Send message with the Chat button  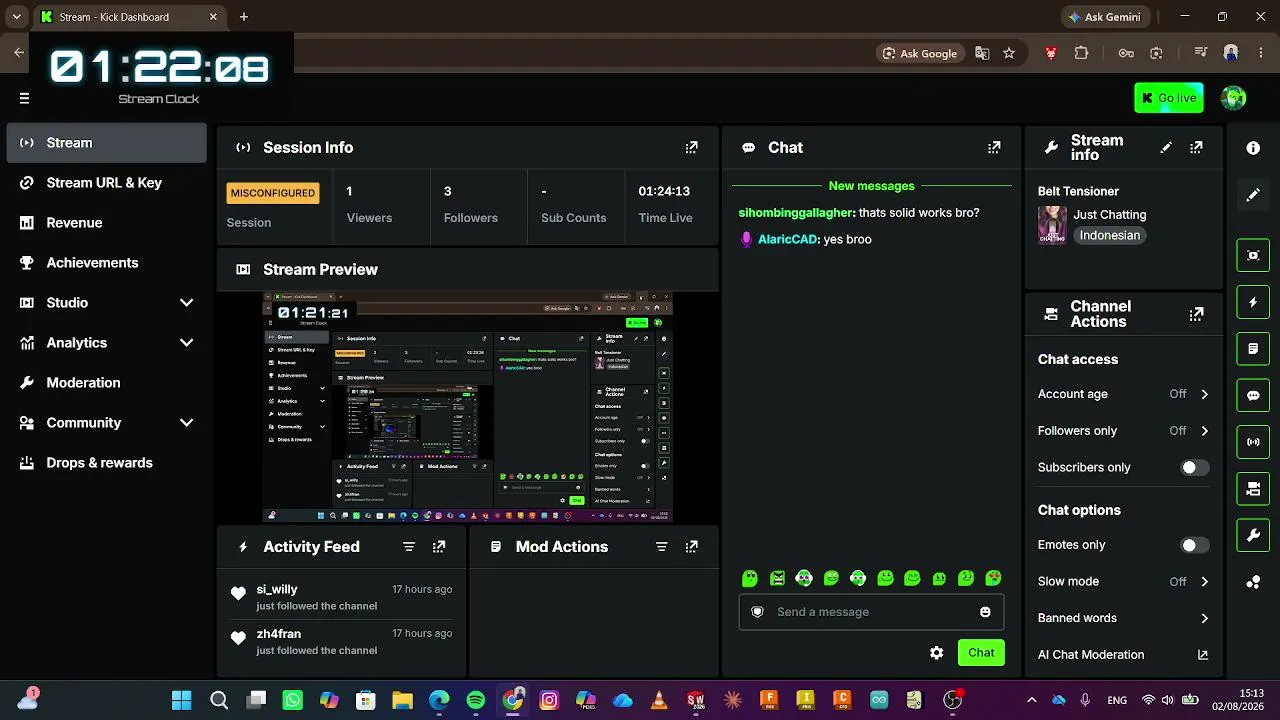(x=981, y=653)
